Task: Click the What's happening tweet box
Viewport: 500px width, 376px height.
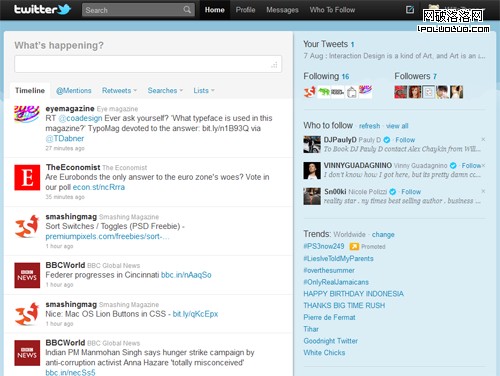Action: (x=148, y=64)
